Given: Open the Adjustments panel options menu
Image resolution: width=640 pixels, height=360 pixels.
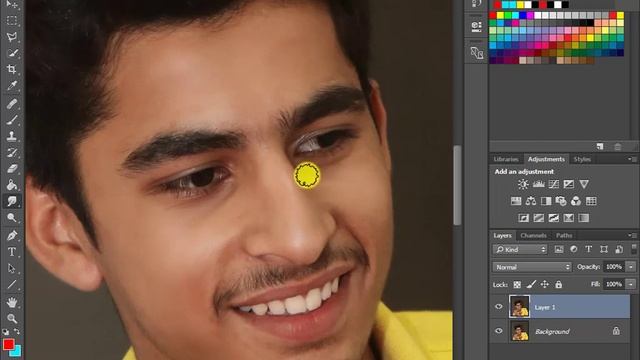Looking at the screenshot, I should pos(632,159).
